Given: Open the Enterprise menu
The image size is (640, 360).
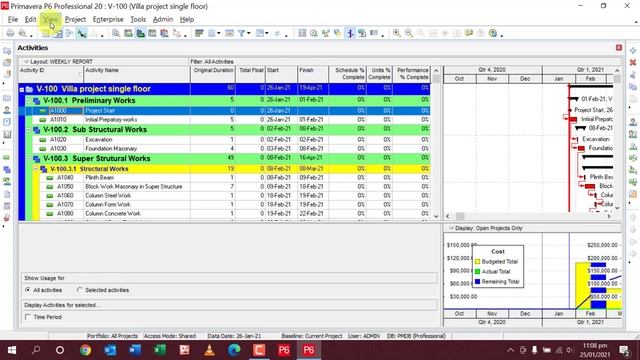Looking at the screenshot, I should coord(108,19).
